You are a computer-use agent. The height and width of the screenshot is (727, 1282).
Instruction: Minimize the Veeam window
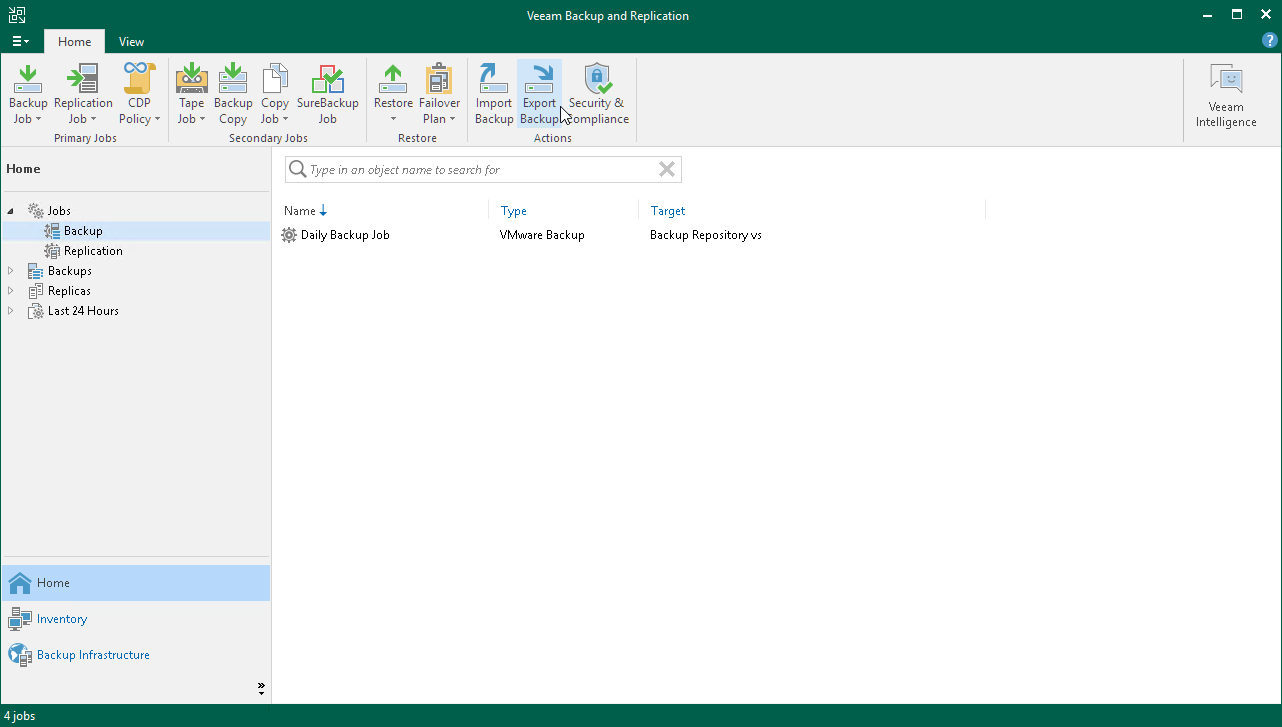[x=1209, y=14]
